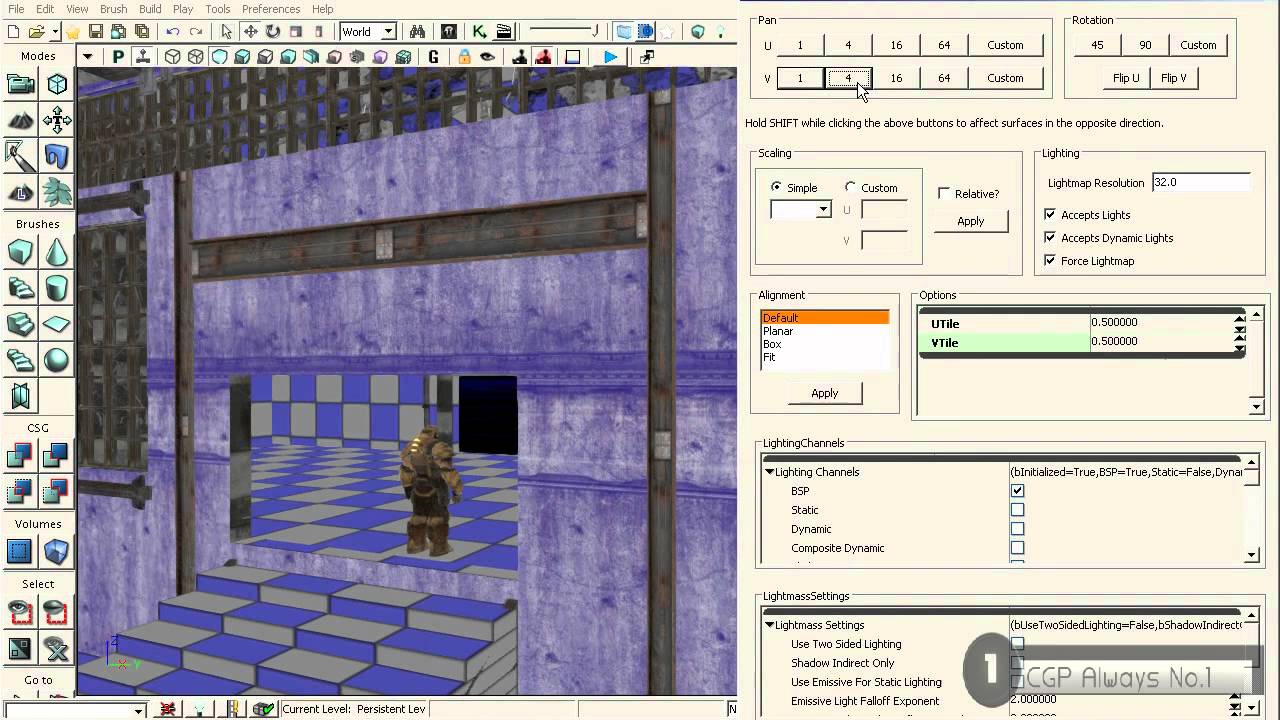Click the viewport eye show-flags icon
The width and height of the screenshot is (1280, 720).
click(487, 57)
